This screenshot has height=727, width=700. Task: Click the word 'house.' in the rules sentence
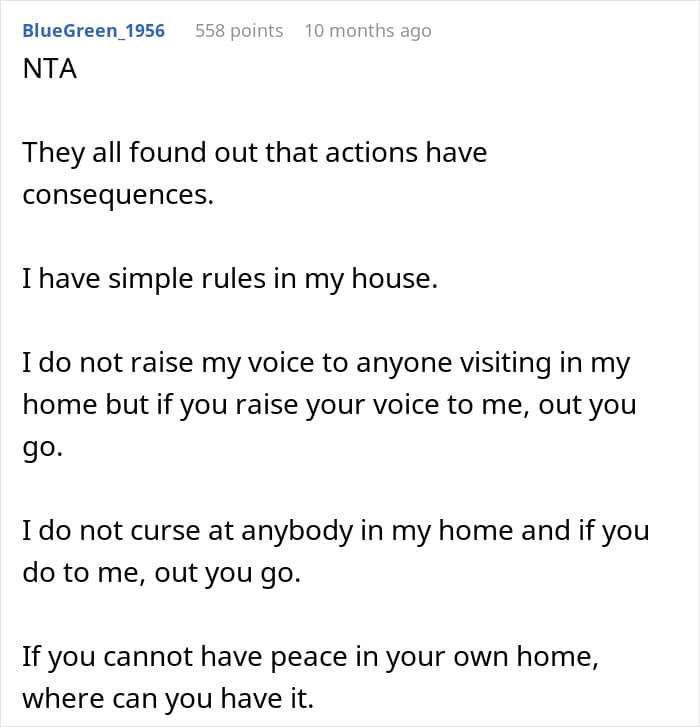[x=395, y=279]
